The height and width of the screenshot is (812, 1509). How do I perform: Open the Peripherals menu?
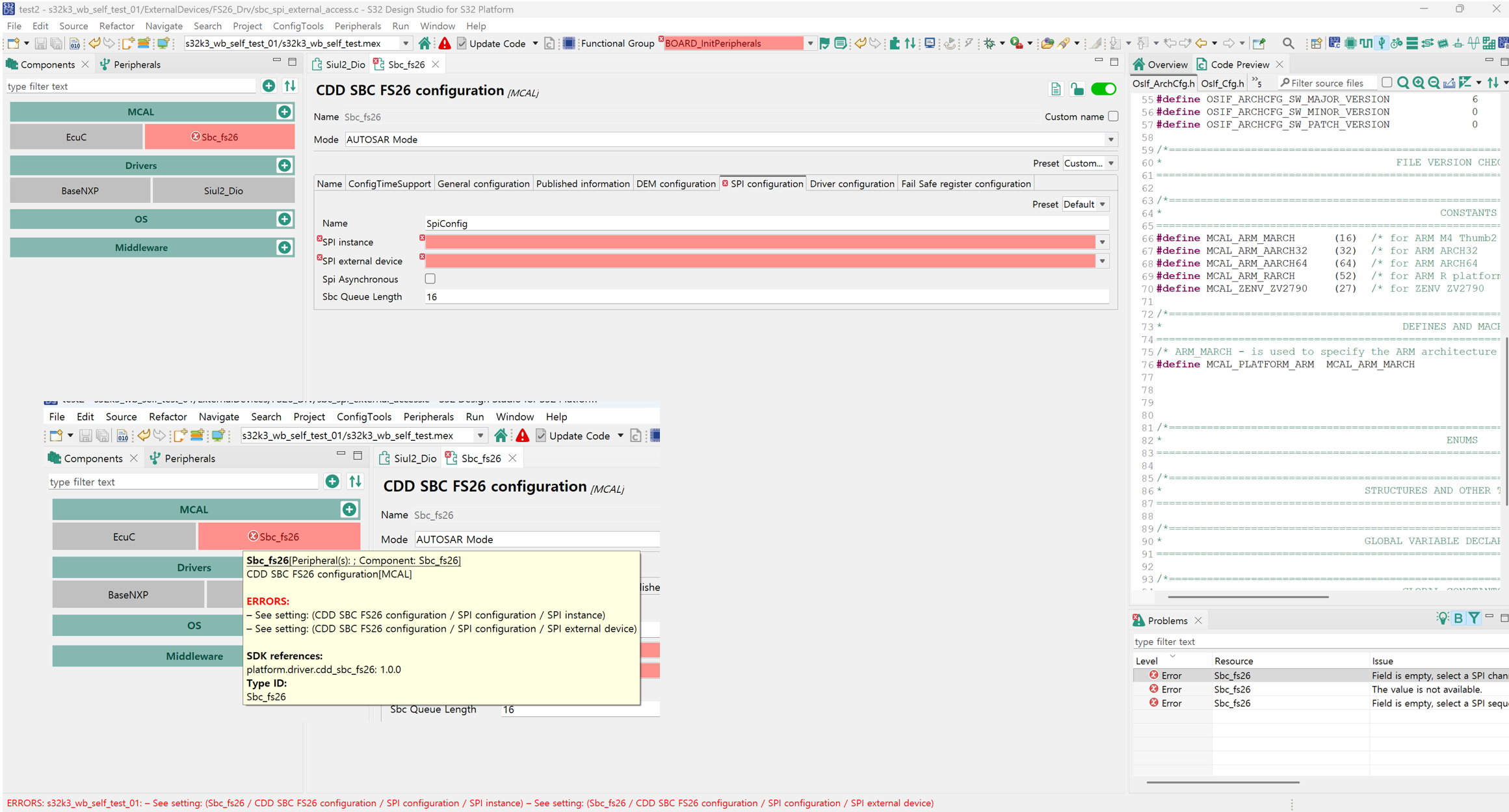point(358,26)
